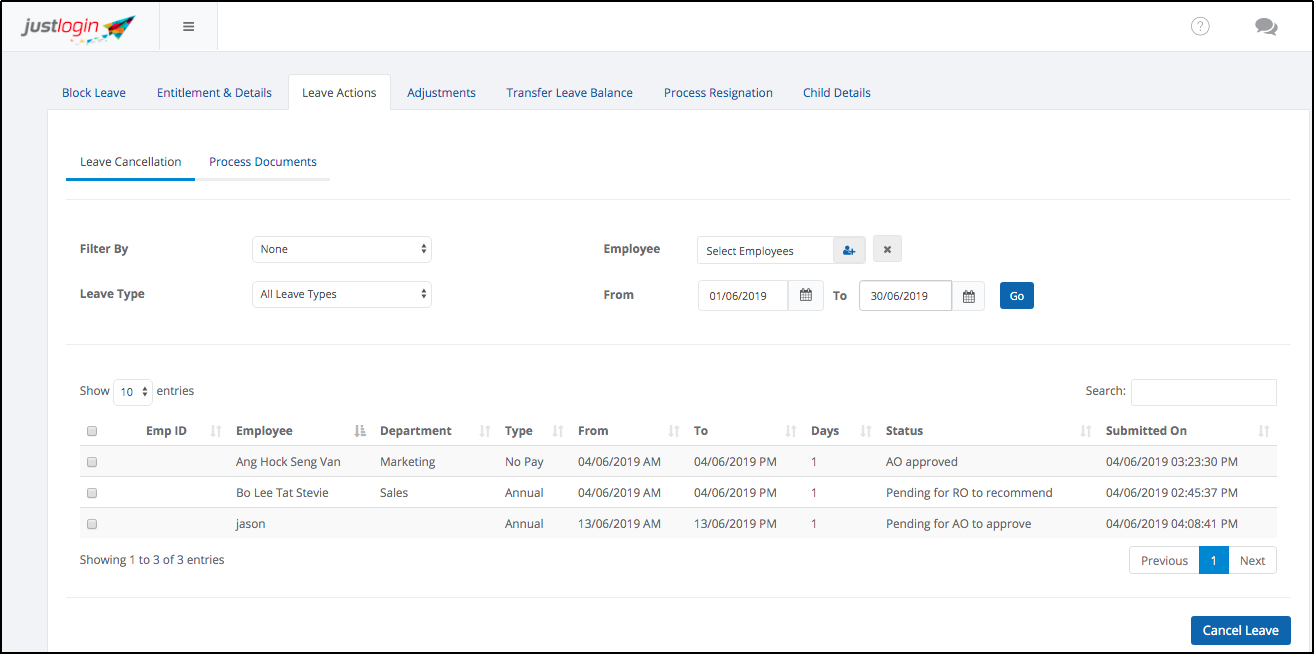Open the Leave Type dropdown
1315x655 pixels.
click(x=342, y=294)
